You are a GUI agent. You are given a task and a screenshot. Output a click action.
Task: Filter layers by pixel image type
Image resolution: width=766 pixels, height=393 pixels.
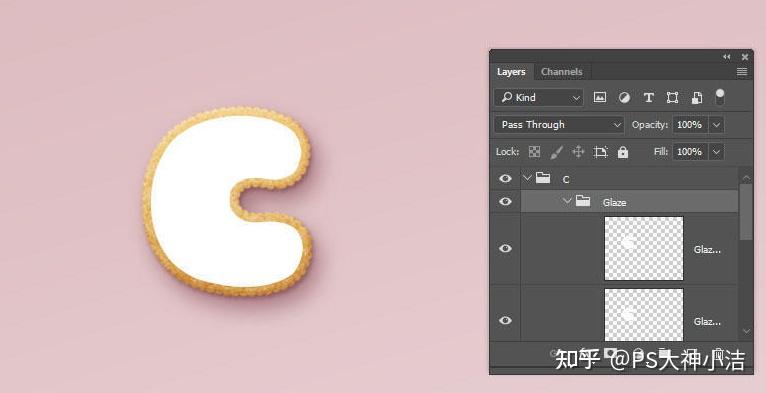(599, 97)
